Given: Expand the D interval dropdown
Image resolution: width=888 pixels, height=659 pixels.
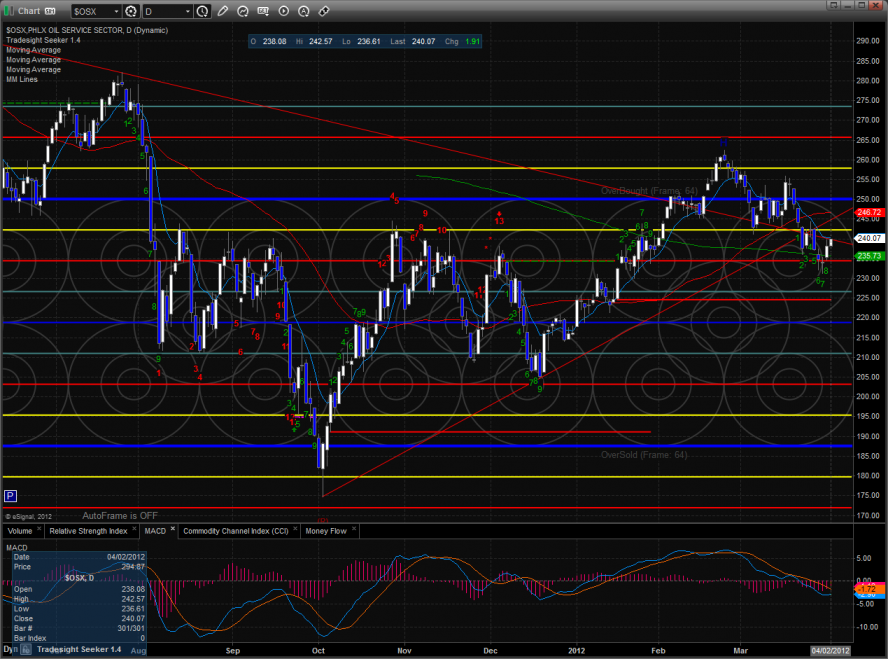Looking at the screenshot, I should pyautogui.click(x=187, y=11).
